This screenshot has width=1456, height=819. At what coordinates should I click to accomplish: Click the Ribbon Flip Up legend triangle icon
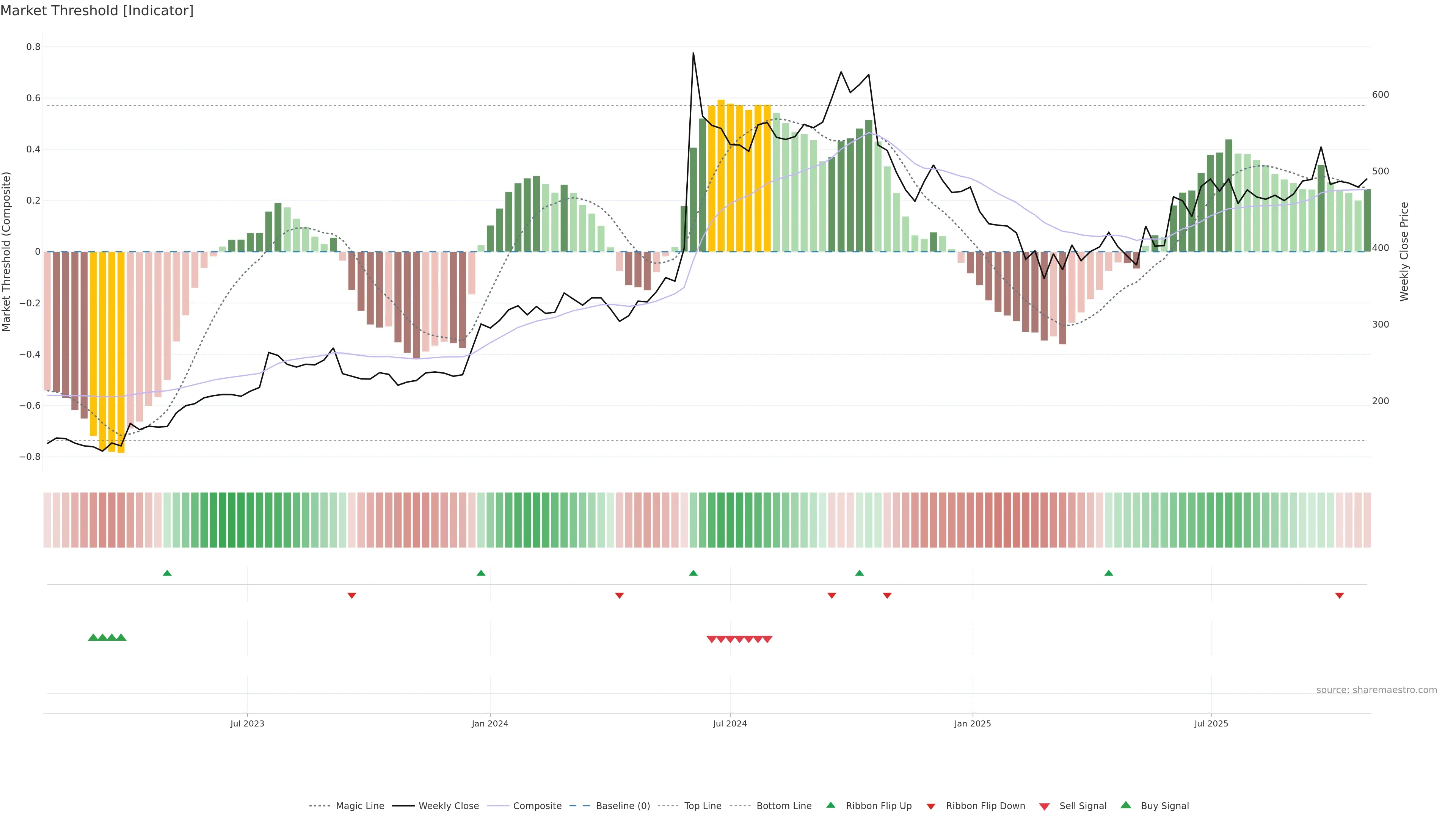[x=830, y=805]
